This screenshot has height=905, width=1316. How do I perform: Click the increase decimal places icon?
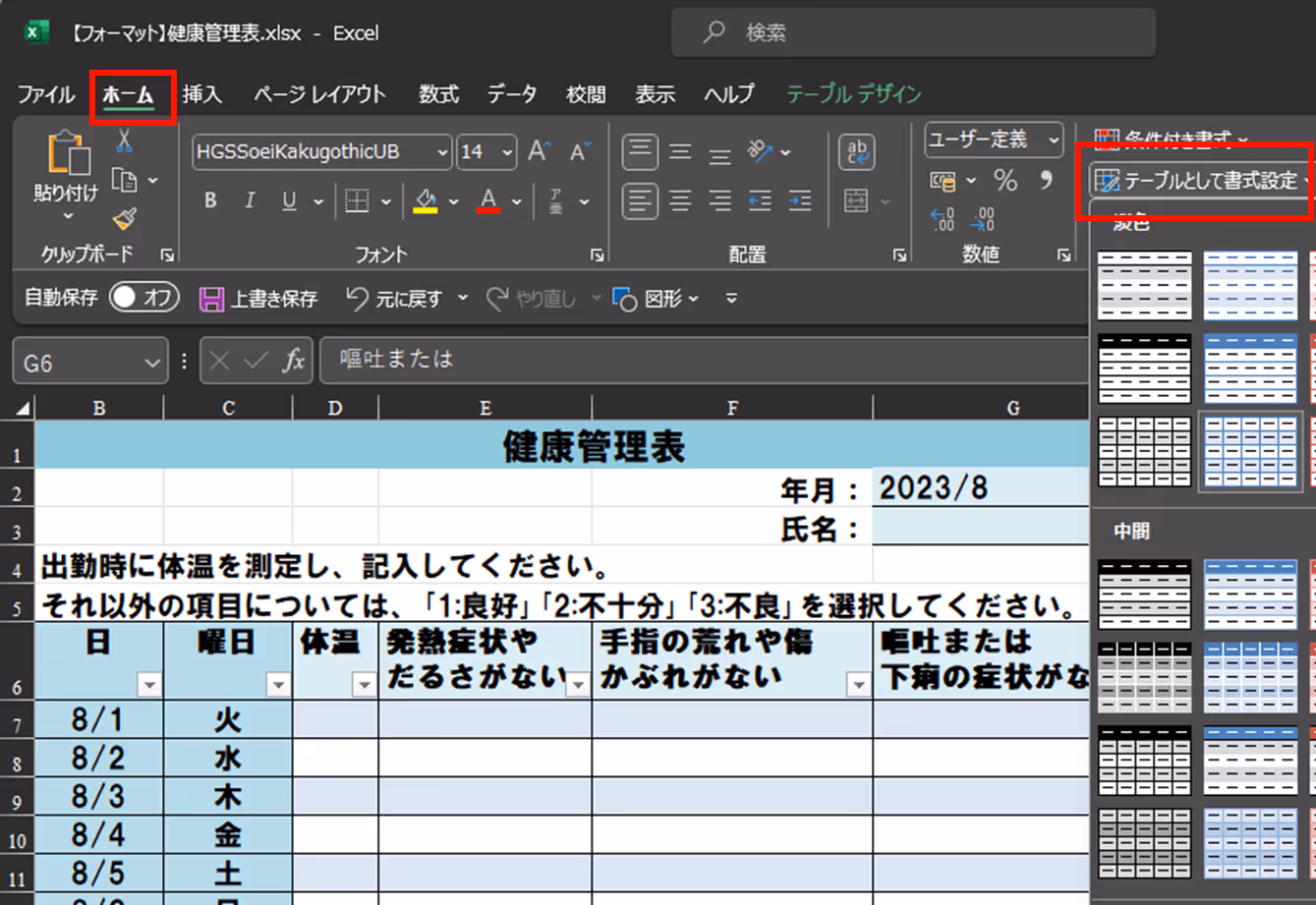pos(943,219)
